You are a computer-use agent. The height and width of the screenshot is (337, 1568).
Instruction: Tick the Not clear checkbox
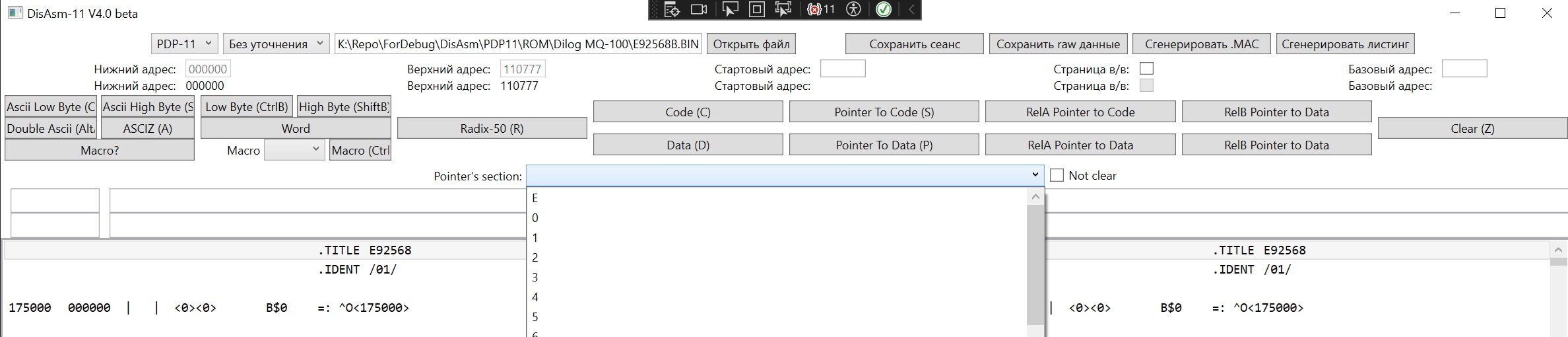coord(1057,176)
